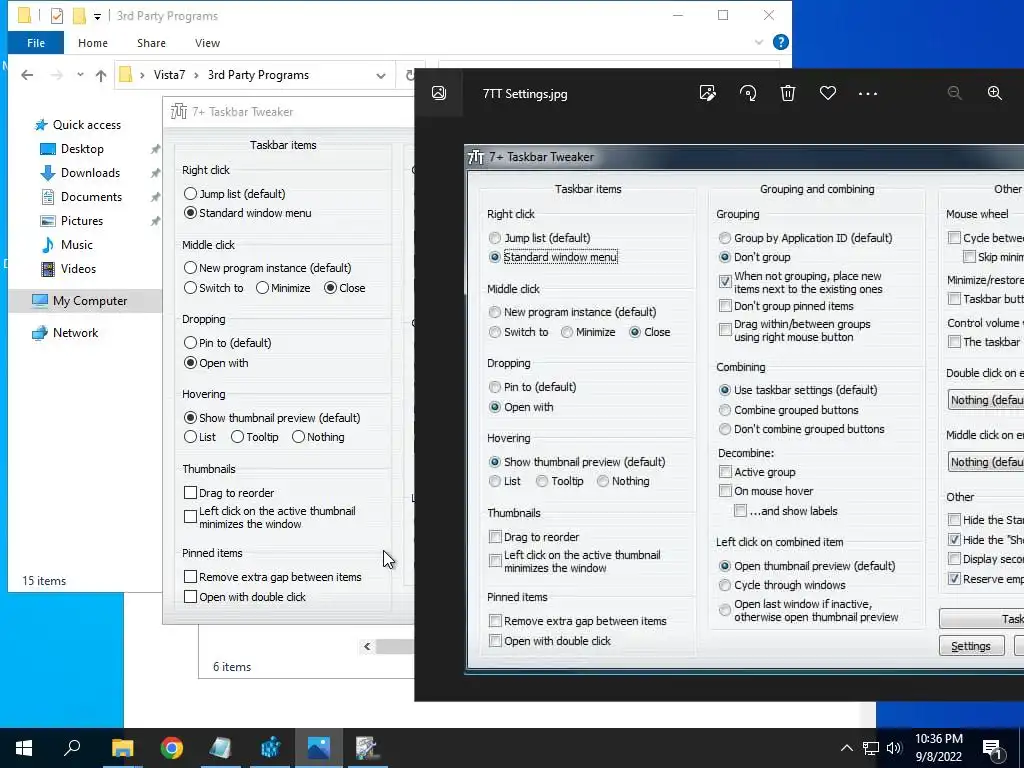Open See more options in Photos
Image resolution: width=1024 pixels, height=768 pixels.
coord(867,93)
